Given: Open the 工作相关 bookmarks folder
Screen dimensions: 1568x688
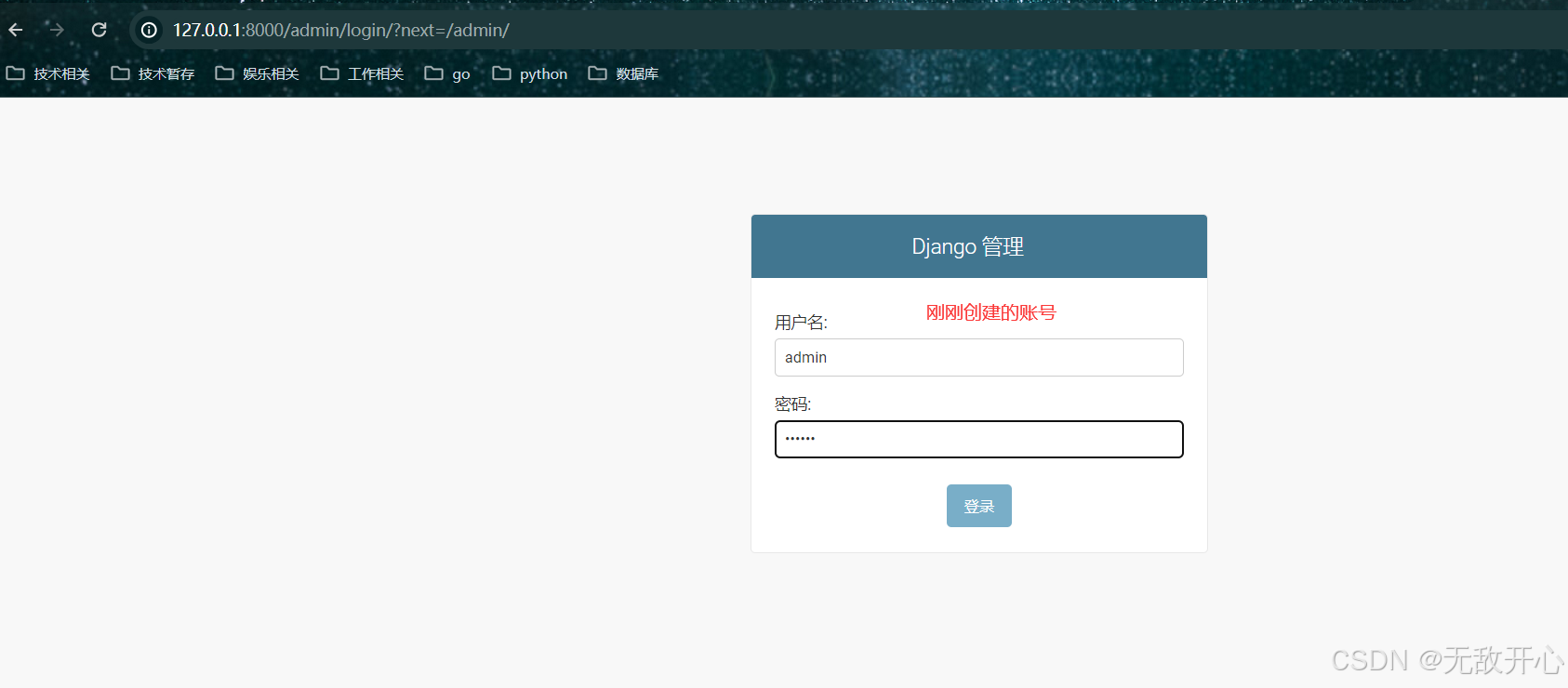Looking at the screenshot, I should click(362, 73).
